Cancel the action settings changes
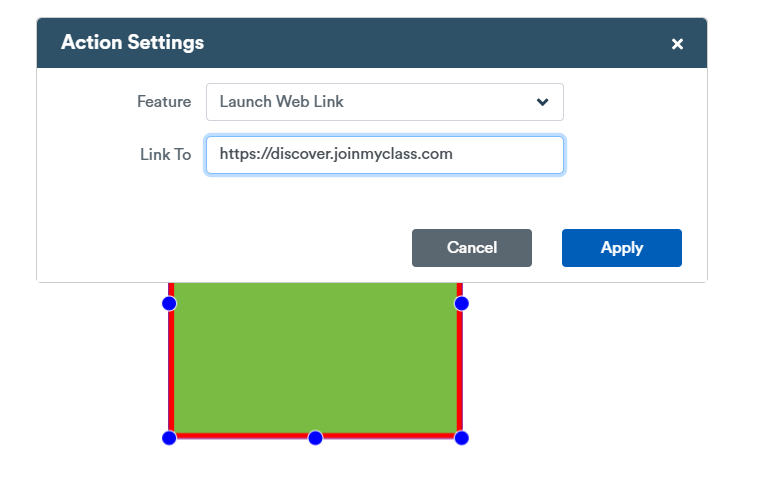 pos(471,248)
